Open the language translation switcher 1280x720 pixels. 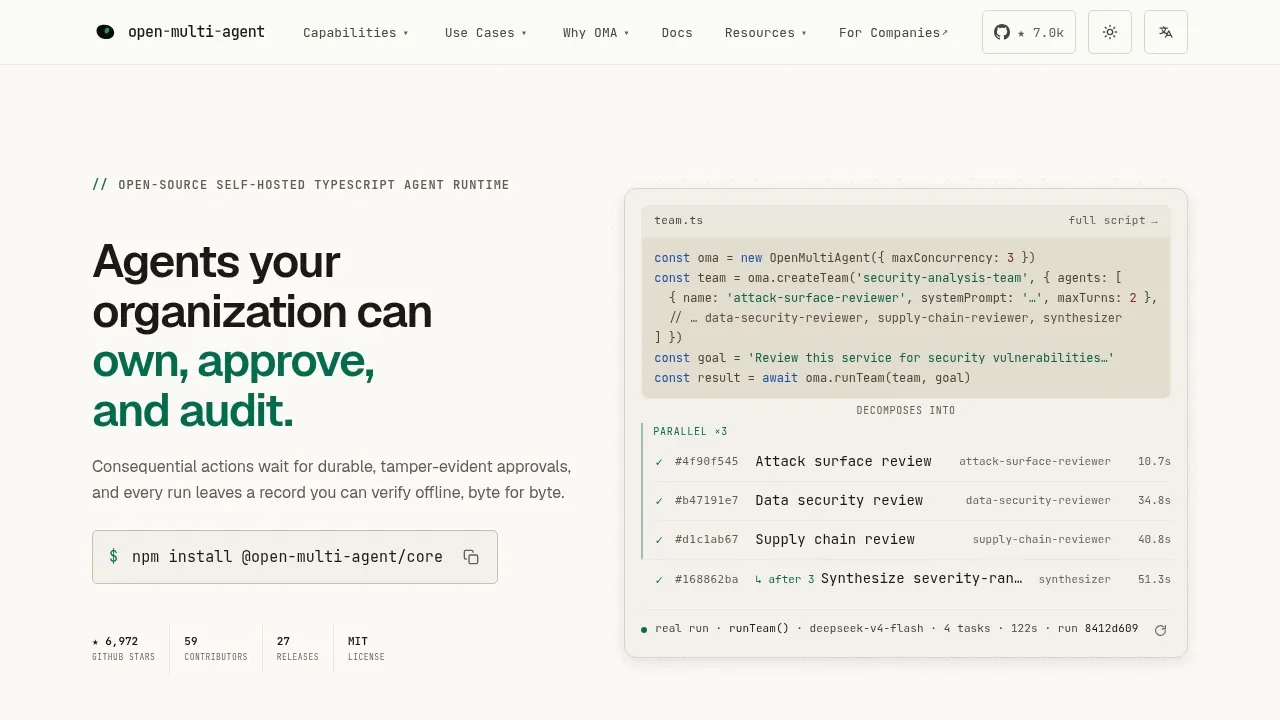tap(1166, 32)
